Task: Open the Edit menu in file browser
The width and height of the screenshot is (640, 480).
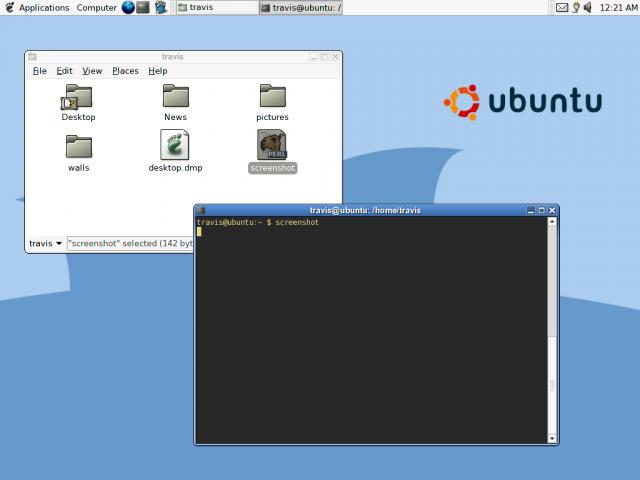Action: click(x=64, y=71)
